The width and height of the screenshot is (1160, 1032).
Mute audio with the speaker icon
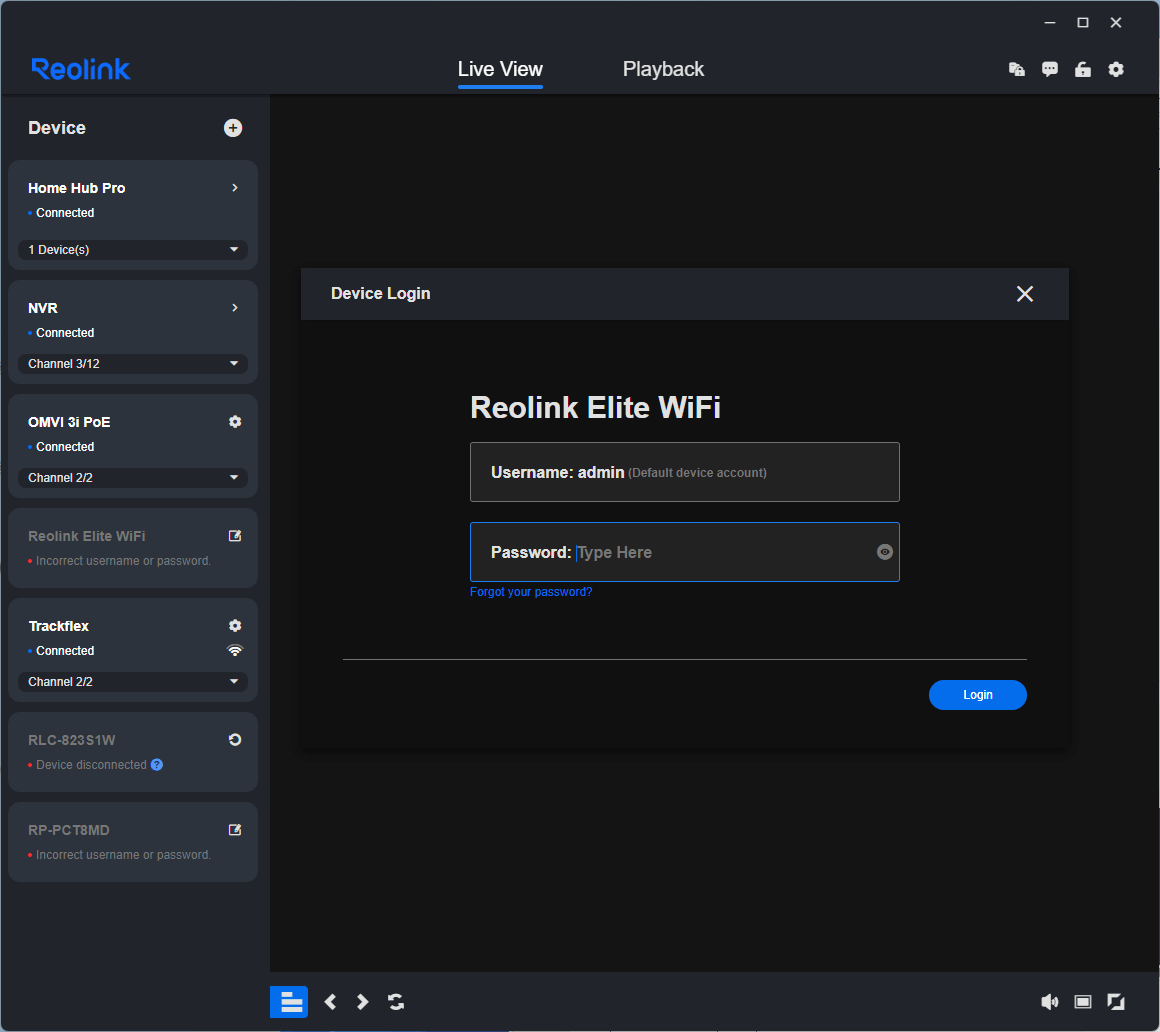(x=1049, y=1002)
